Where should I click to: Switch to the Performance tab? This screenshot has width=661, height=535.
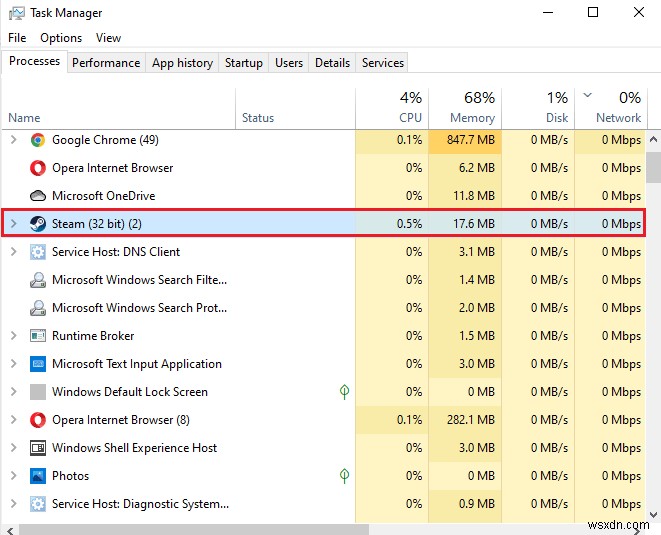[x=106, y=63]
